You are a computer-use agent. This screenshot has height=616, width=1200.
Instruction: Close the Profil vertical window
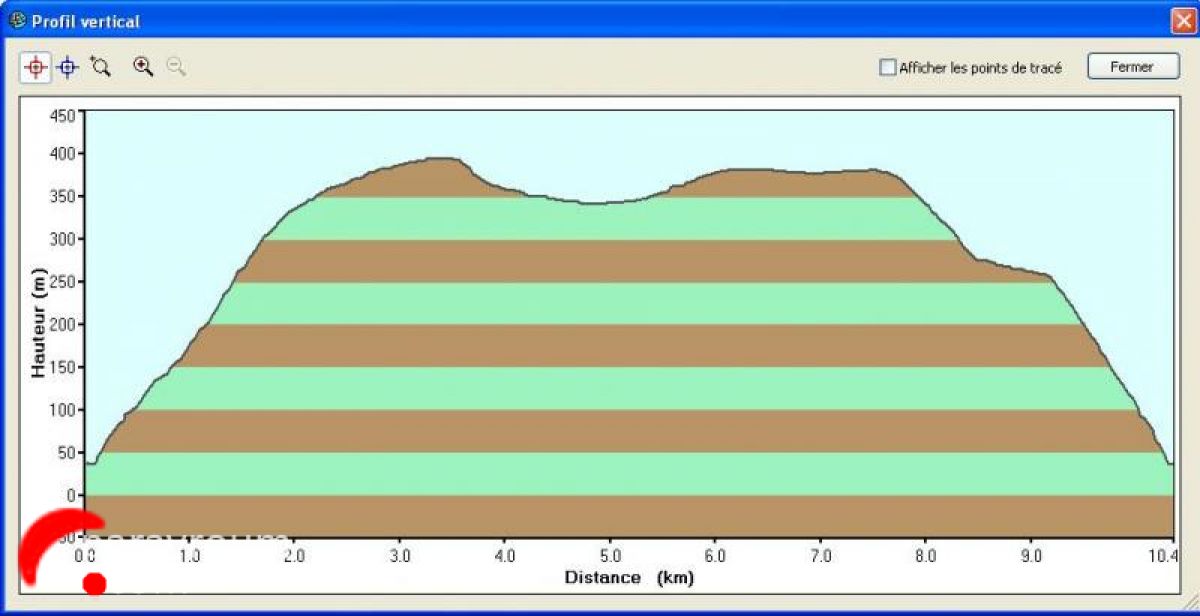coord(1183,21)
